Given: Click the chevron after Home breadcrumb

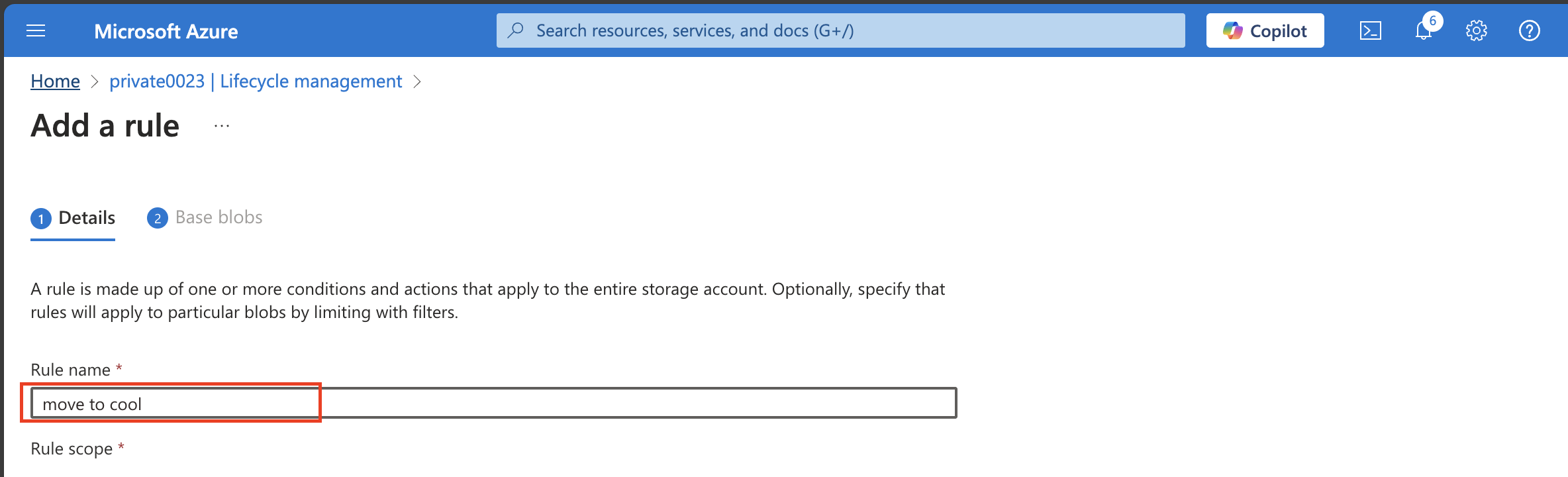Looking at the screenshot, I should coord(95,81).
